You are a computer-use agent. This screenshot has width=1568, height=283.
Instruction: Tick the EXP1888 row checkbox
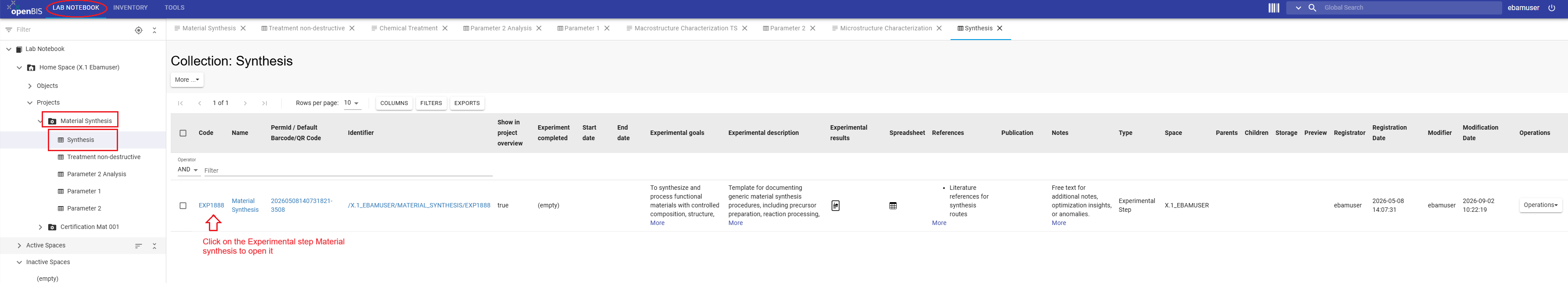[183, 206]
